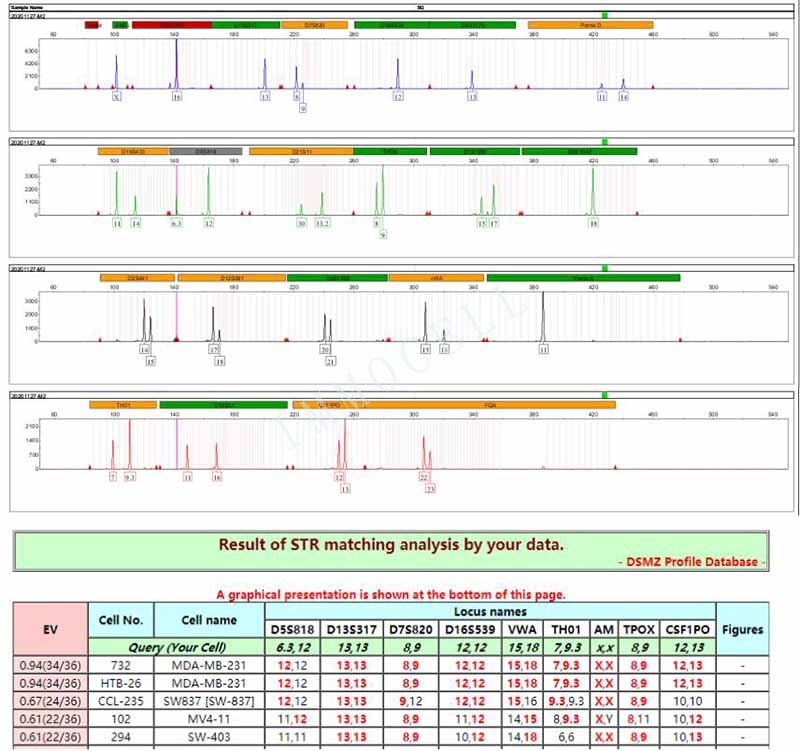Click the green quality indicator above the first electropherogram

coord(604,16)
